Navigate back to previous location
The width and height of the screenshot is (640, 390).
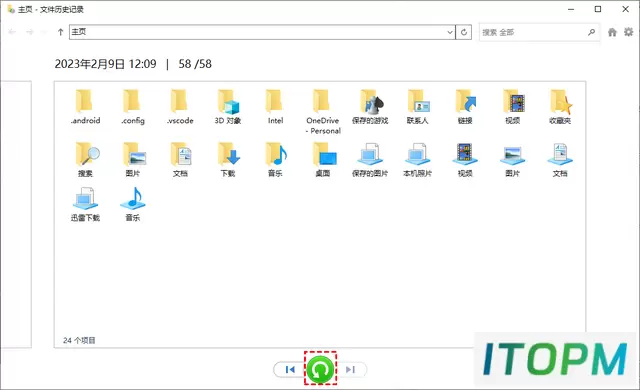point(12,32)
